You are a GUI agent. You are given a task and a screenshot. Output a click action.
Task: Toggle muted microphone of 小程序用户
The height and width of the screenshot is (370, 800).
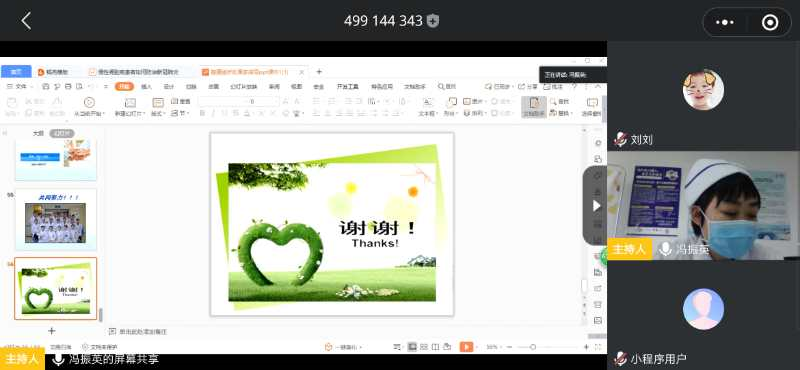[620, 359]
